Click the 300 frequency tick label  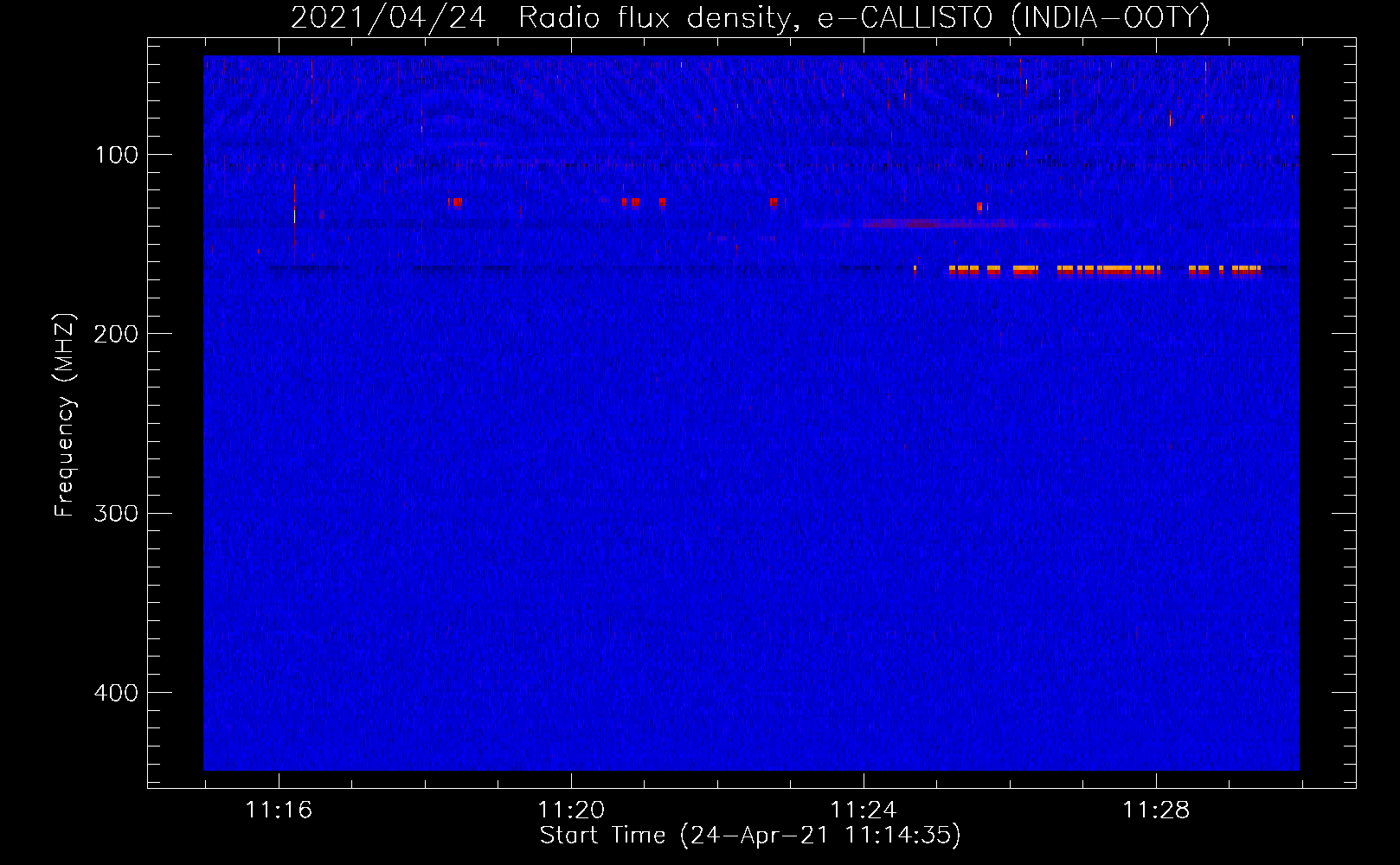point(116,514)
